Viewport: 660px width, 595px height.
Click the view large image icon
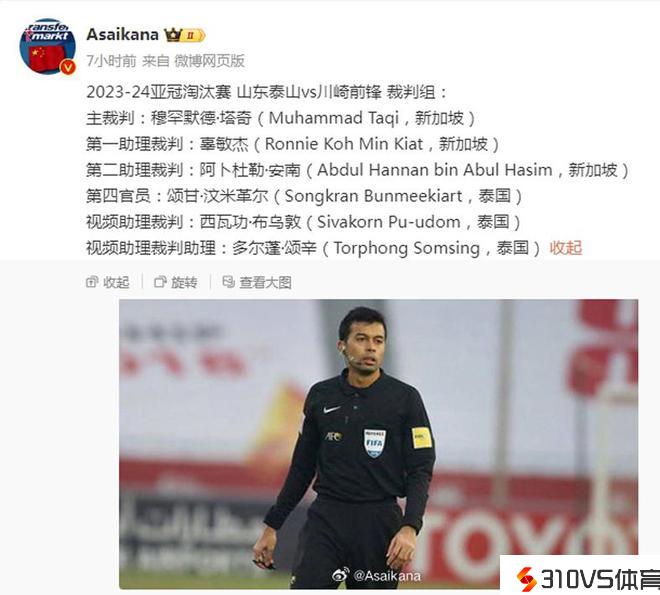pyautogui.click(x=228, y=282)
